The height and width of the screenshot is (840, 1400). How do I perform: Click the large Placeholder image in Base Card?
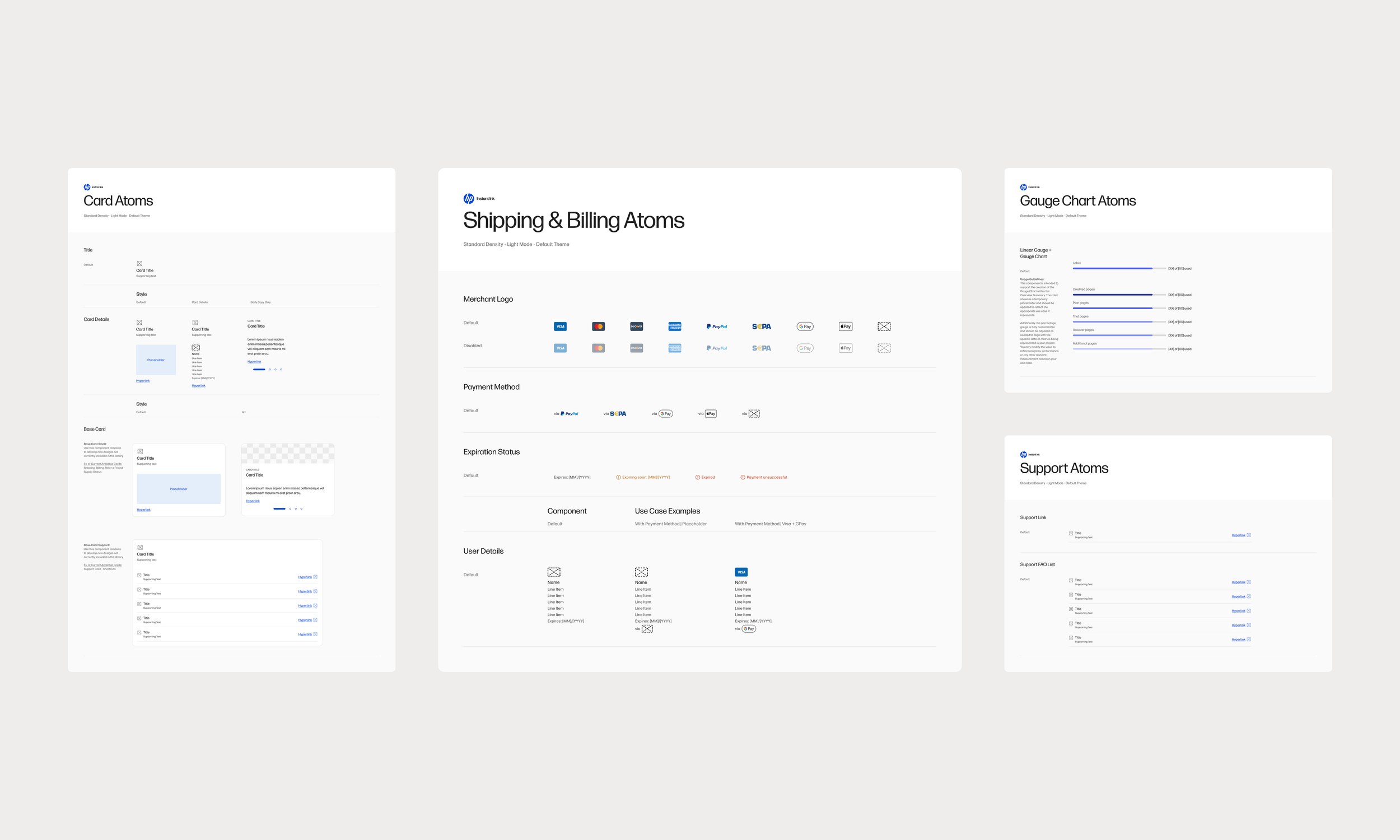tap(178, 488)
